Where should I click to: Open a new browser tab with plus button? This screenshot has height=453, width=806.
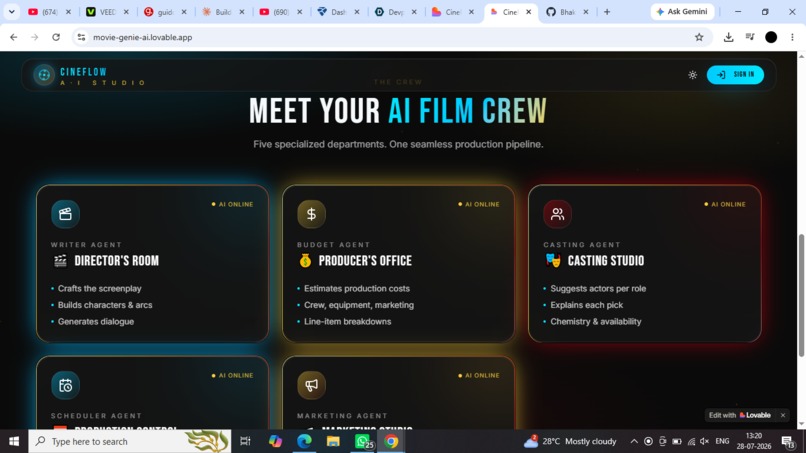click(x=607, y=12)
